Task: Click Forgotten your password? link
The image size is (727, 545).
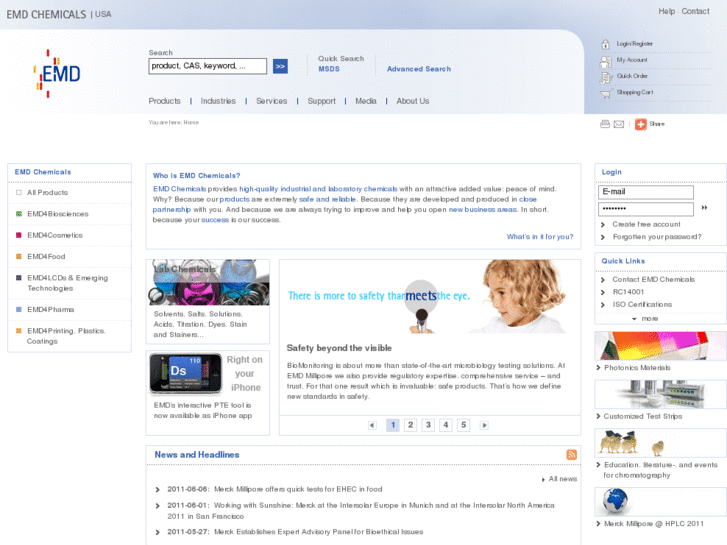Action: pyautogui.click(x=657, y=237)
